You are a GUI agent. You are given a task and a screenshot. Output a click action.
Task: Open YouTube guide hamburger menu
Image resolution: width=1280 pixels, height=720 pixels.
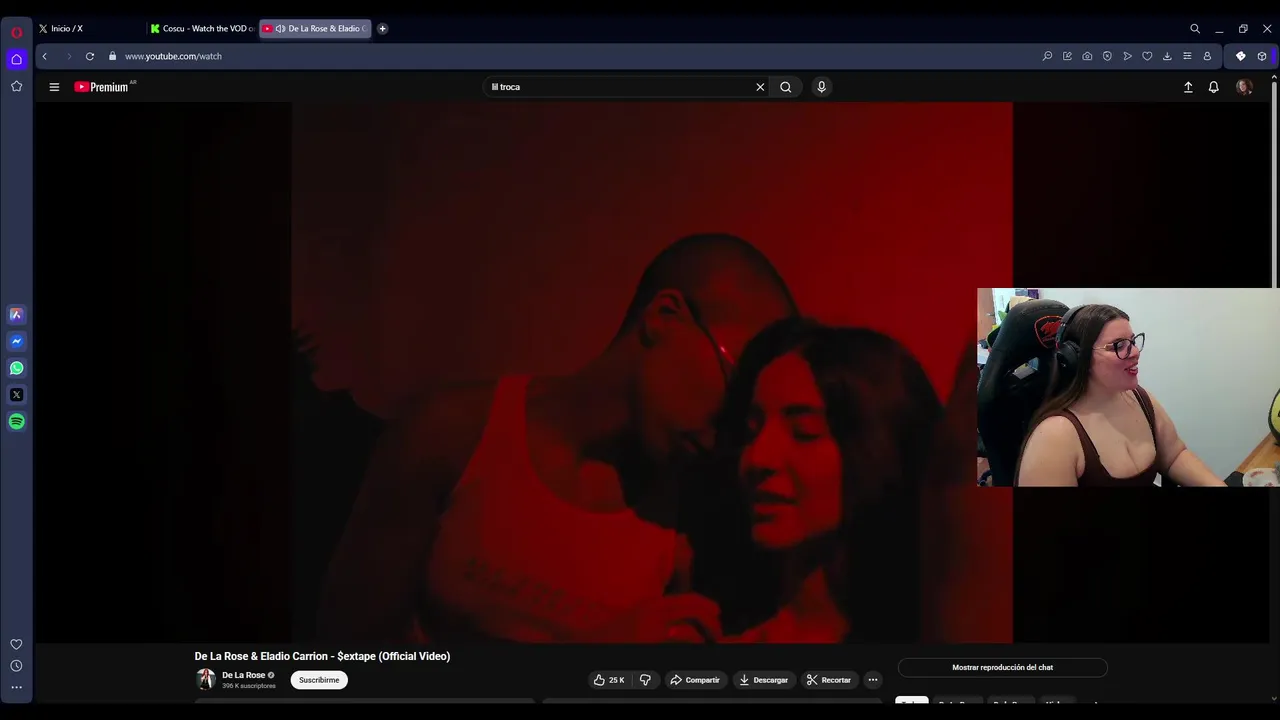point(54,87)
